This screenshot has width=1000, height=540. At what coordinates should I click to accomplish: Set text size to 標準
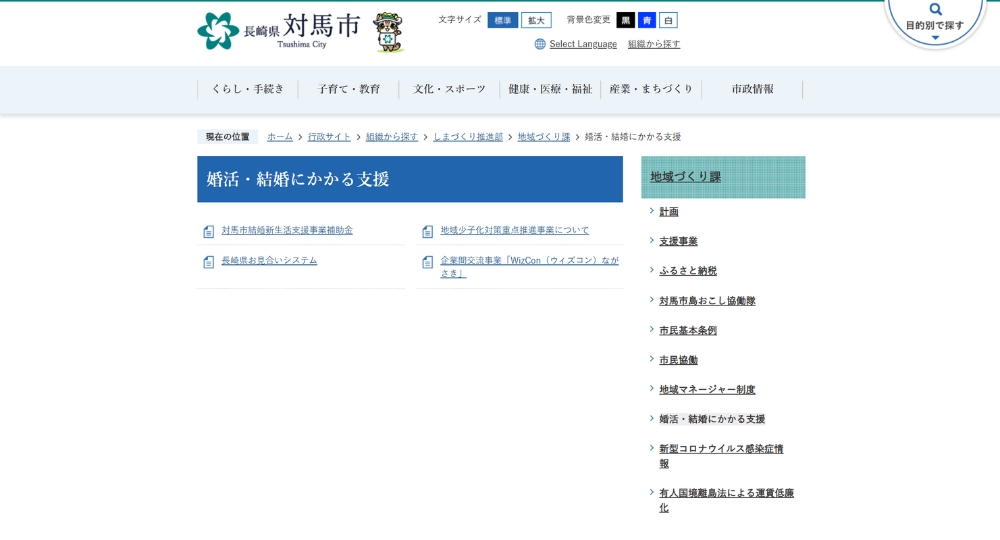pos(503,20)
